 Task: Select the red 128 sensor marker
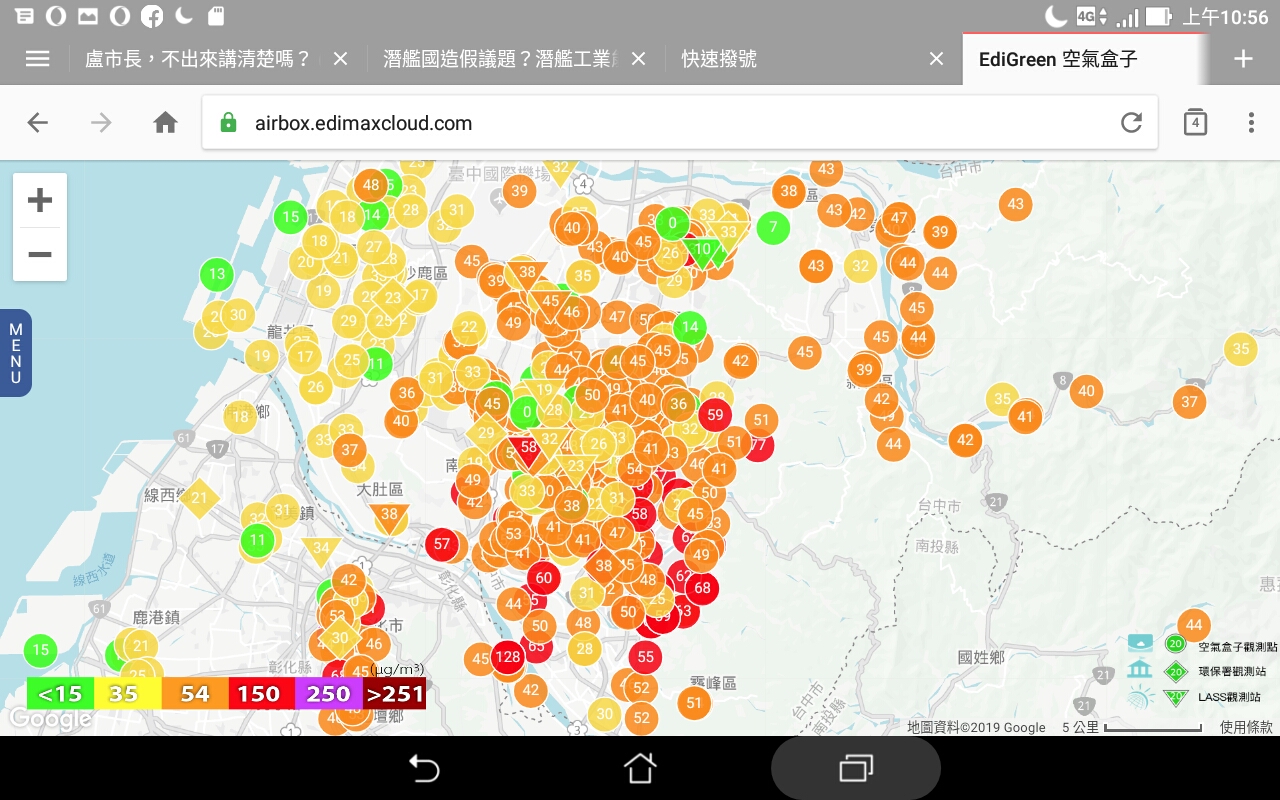pos(508,657)
